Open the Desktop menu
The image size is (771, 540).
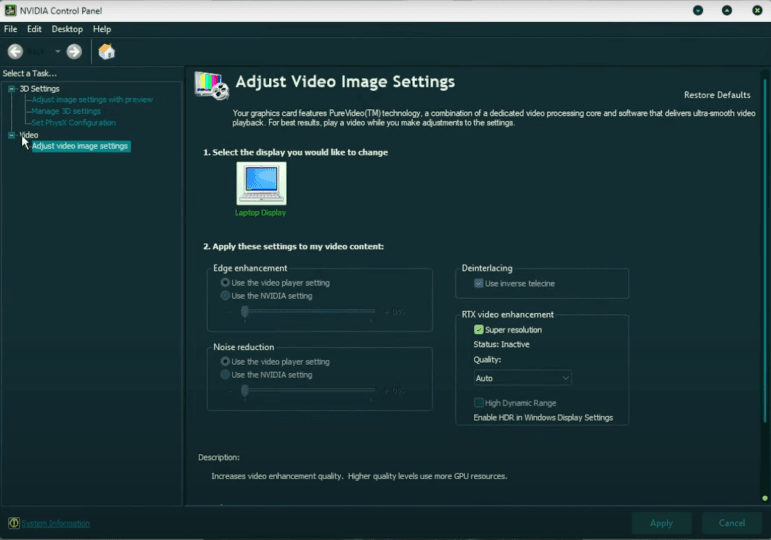(67, 29)
